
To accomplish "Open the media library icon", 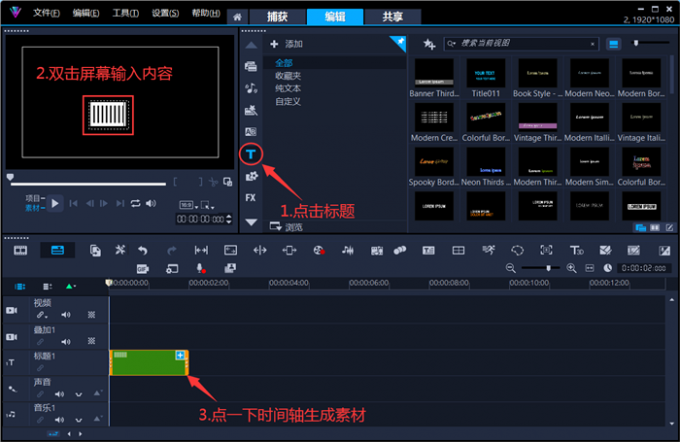I will click(251, 66).
